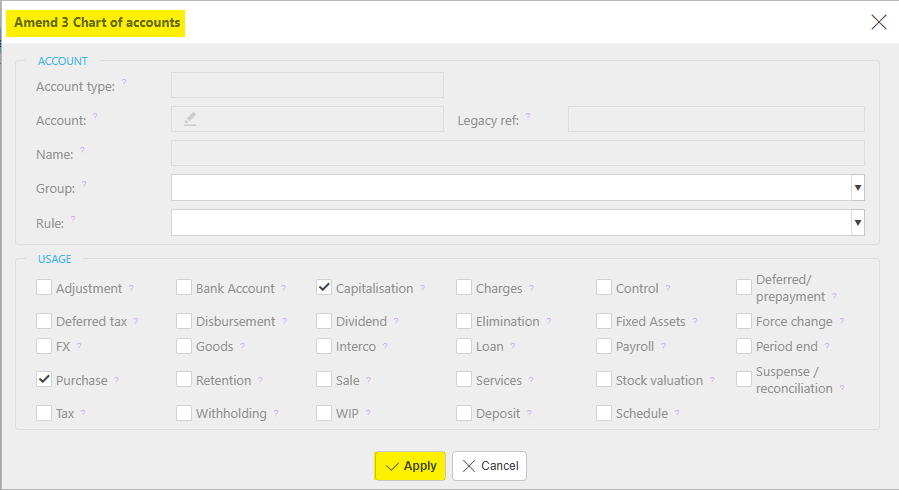The width and height of the screenshot is (899, 490).
Task: Click the edit pencil icon in Account field
Action: point(190,119)
